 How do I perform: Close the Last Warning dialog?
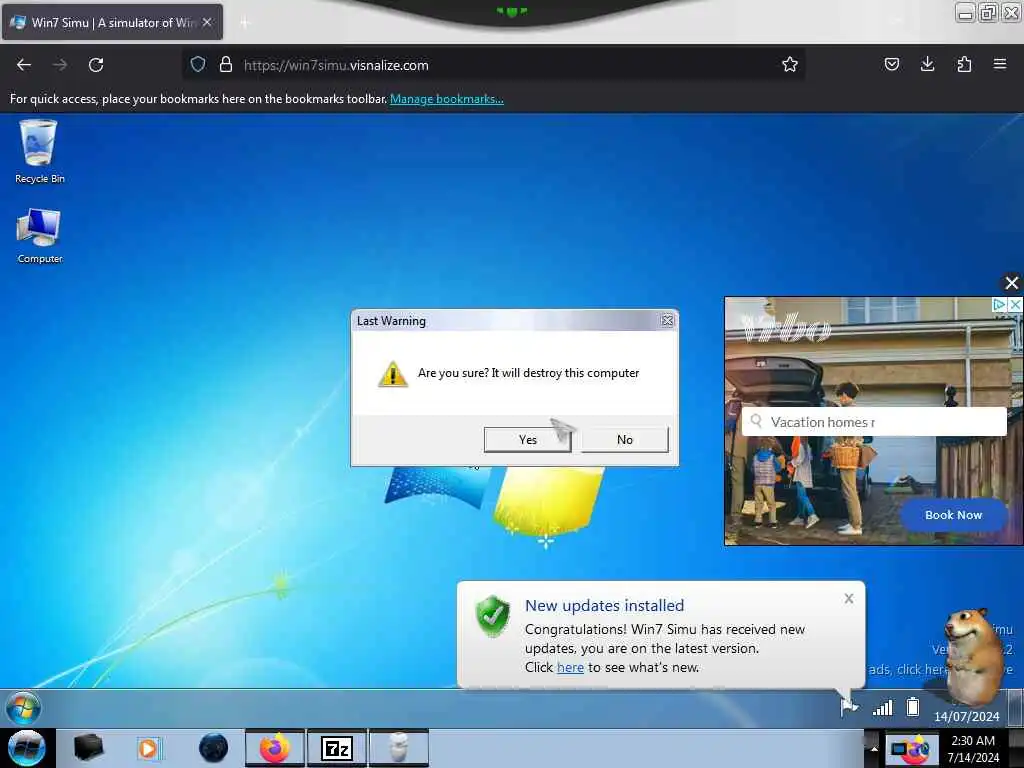pos(667,321)
